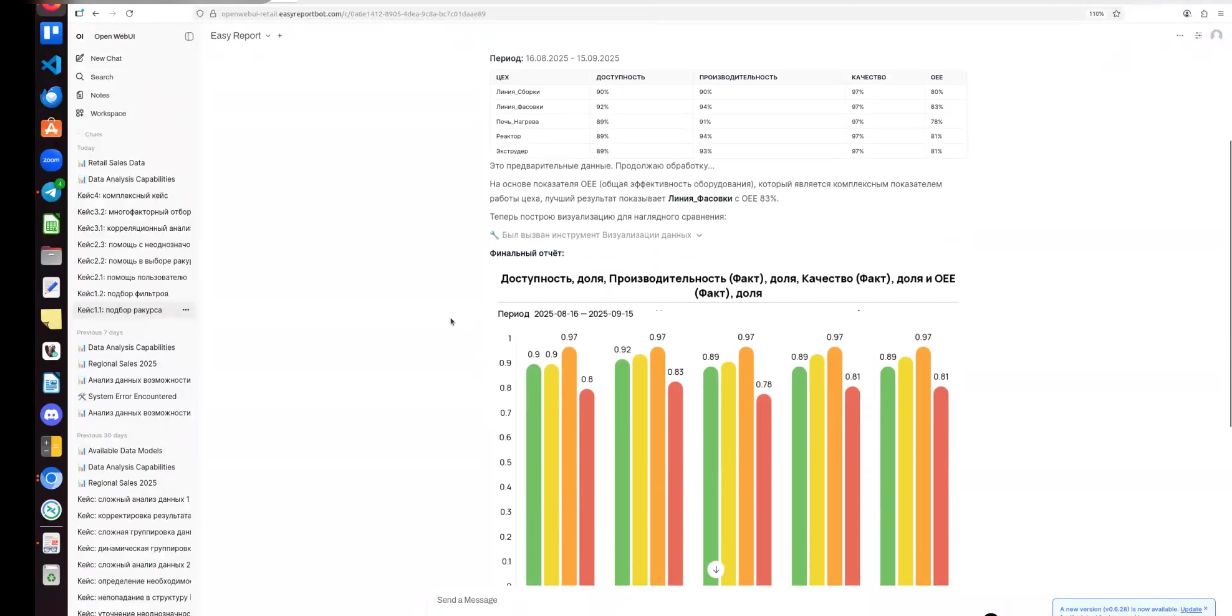This screenshot has height=616, width=1232.
Task: Add a model with the plus icon
Action: (x=280, y=36)
